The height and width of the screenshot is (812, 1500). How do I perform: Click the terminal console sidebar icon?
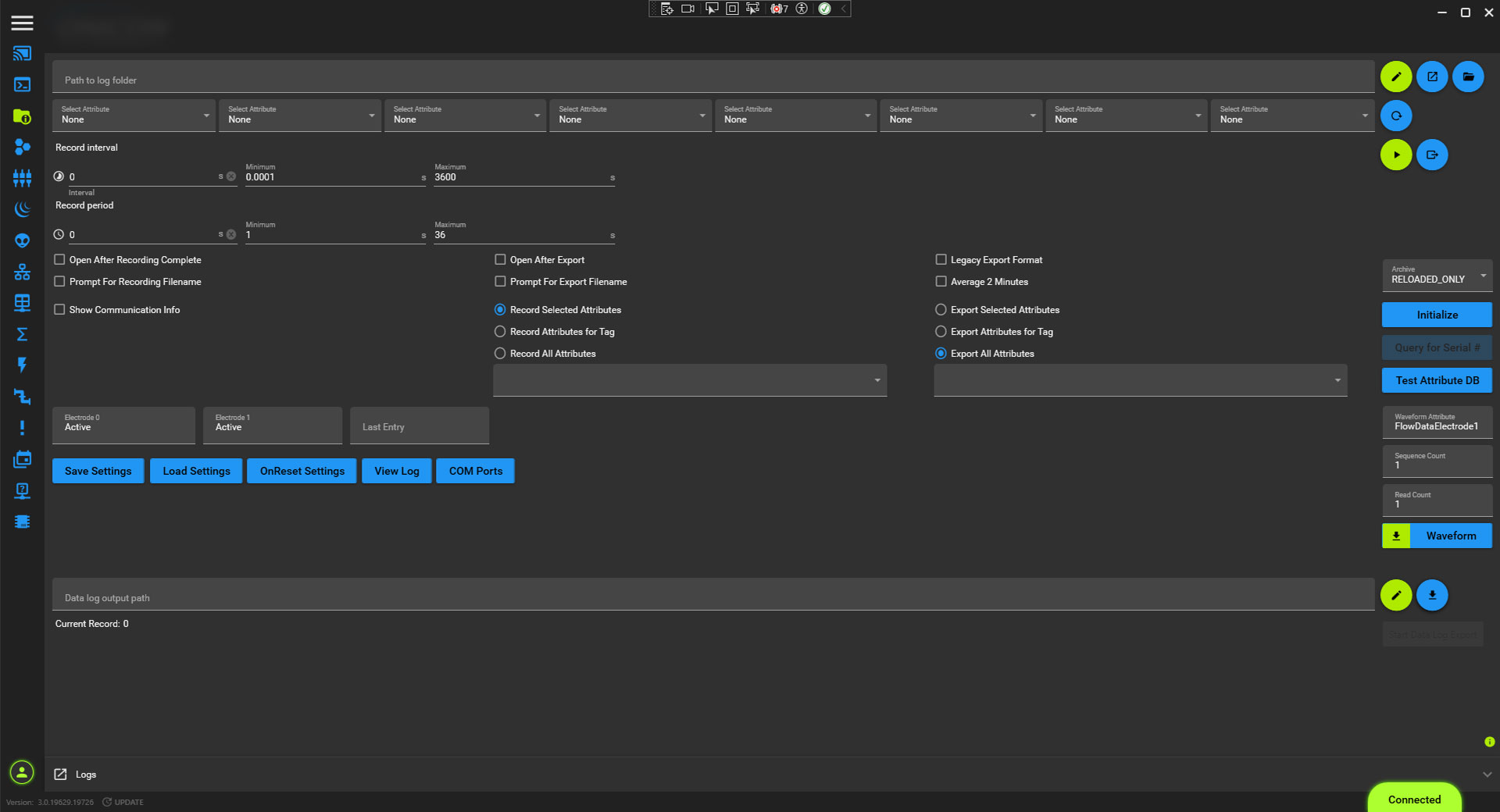pyautogui.click(x=22, y=84)
